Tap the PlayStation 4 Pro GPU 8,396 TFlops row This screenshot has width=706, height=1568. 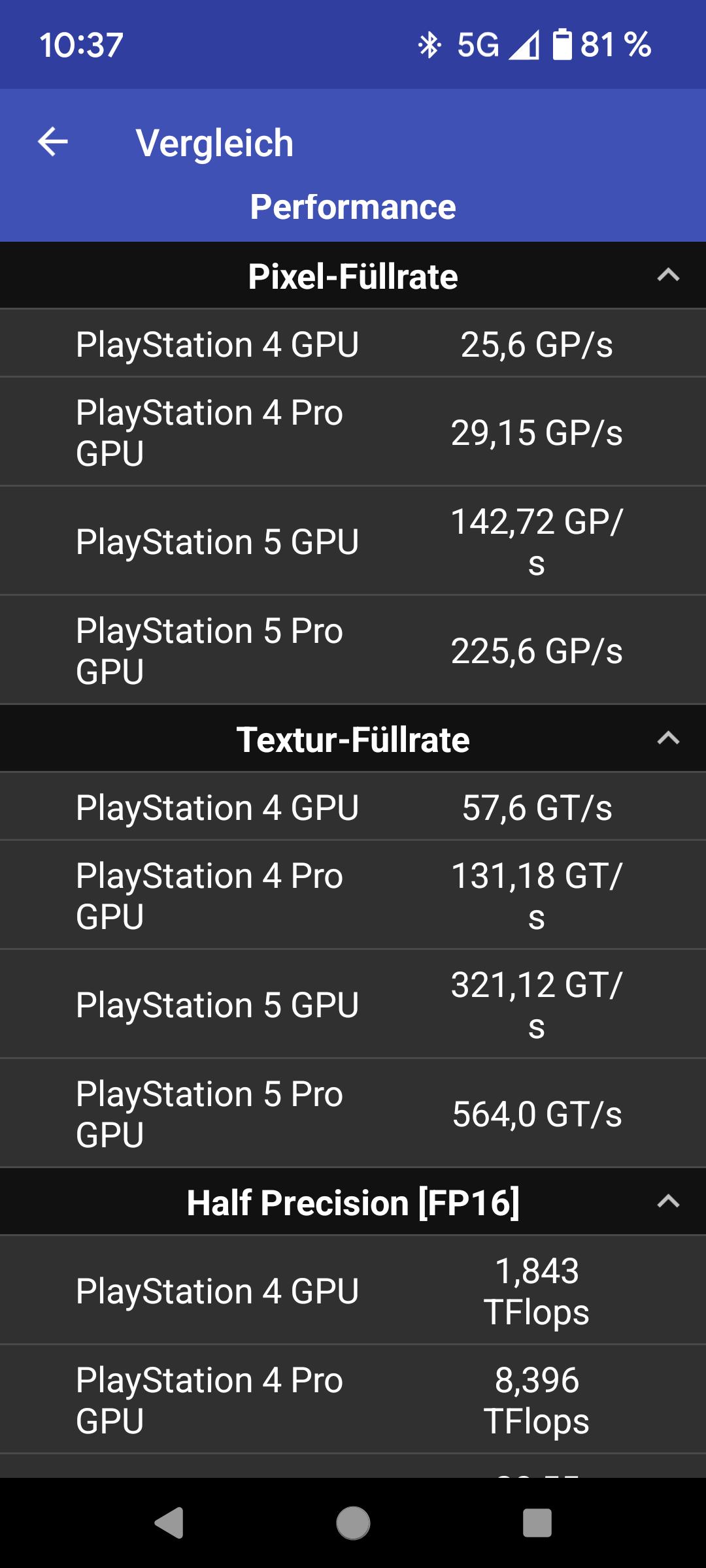(x=353, y=1400)
